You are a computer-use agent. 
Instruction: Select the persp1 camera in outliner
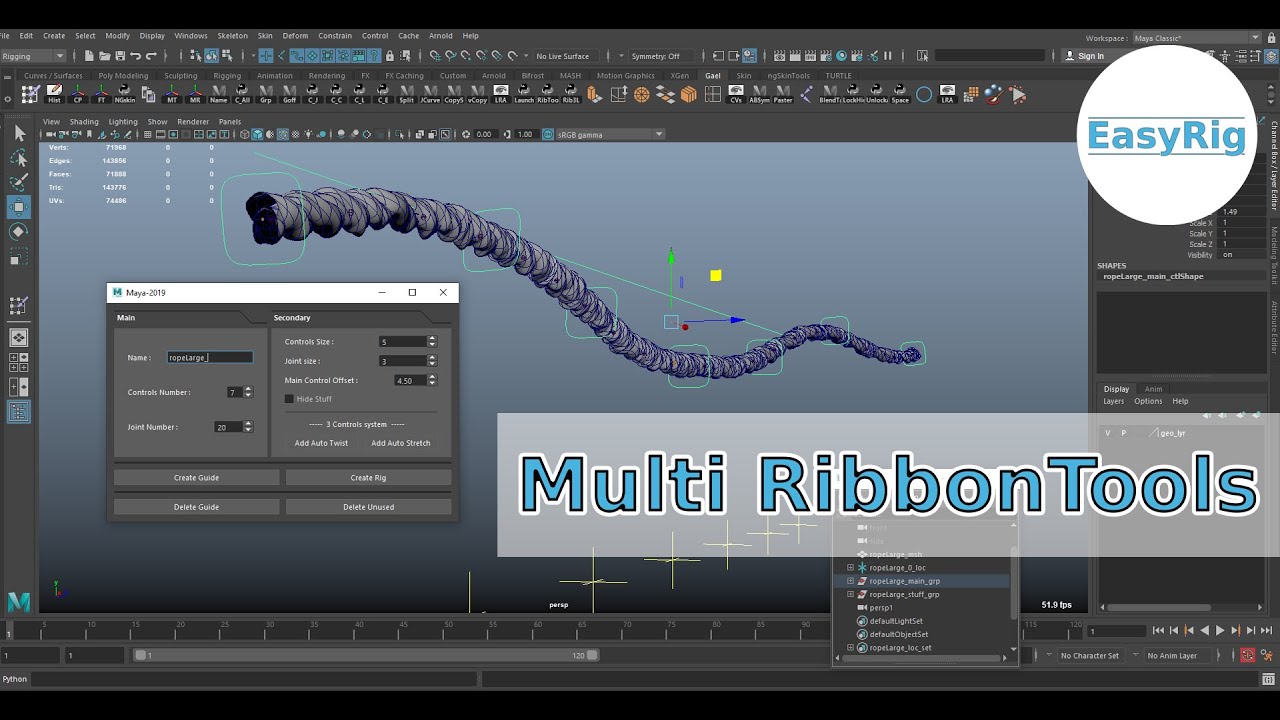click(880, 608)
